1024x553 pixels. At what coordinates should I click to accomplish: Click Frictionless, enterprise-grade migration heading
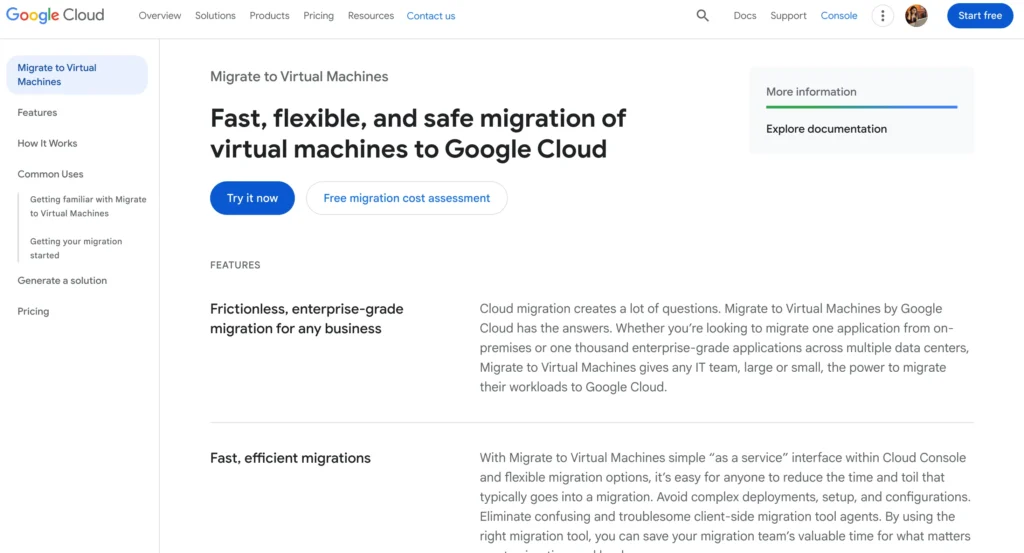[x=306, y=318]
